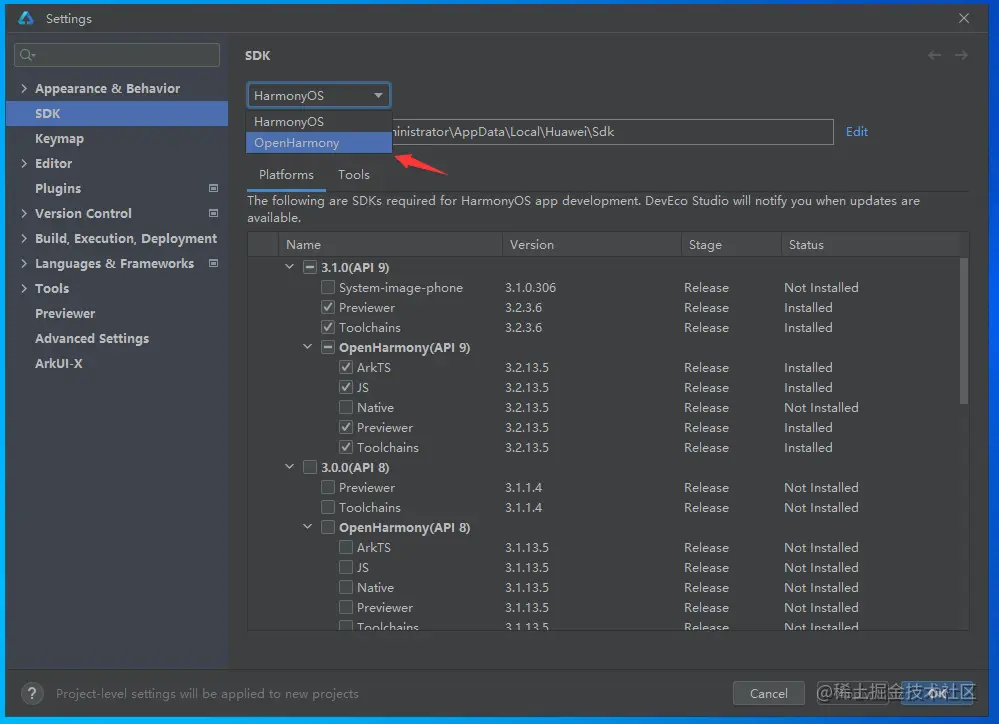Click the settings search field

point(117,55)
